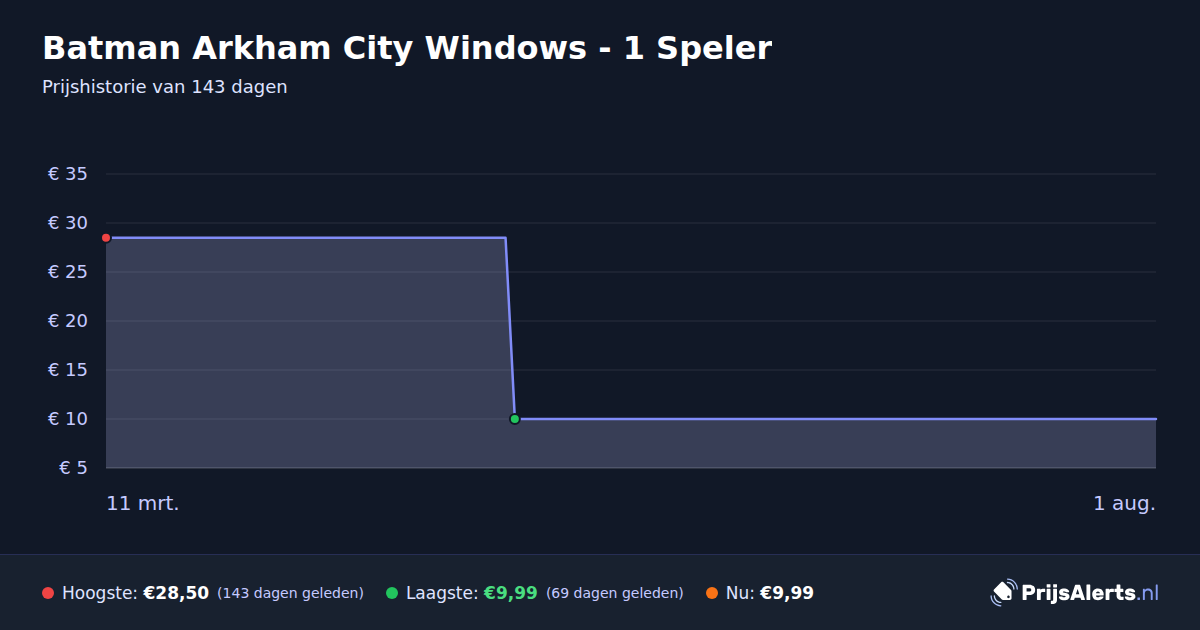
Task: Click the Prijshistorie van 143 dagen subtitle
Action: (165, 87)
